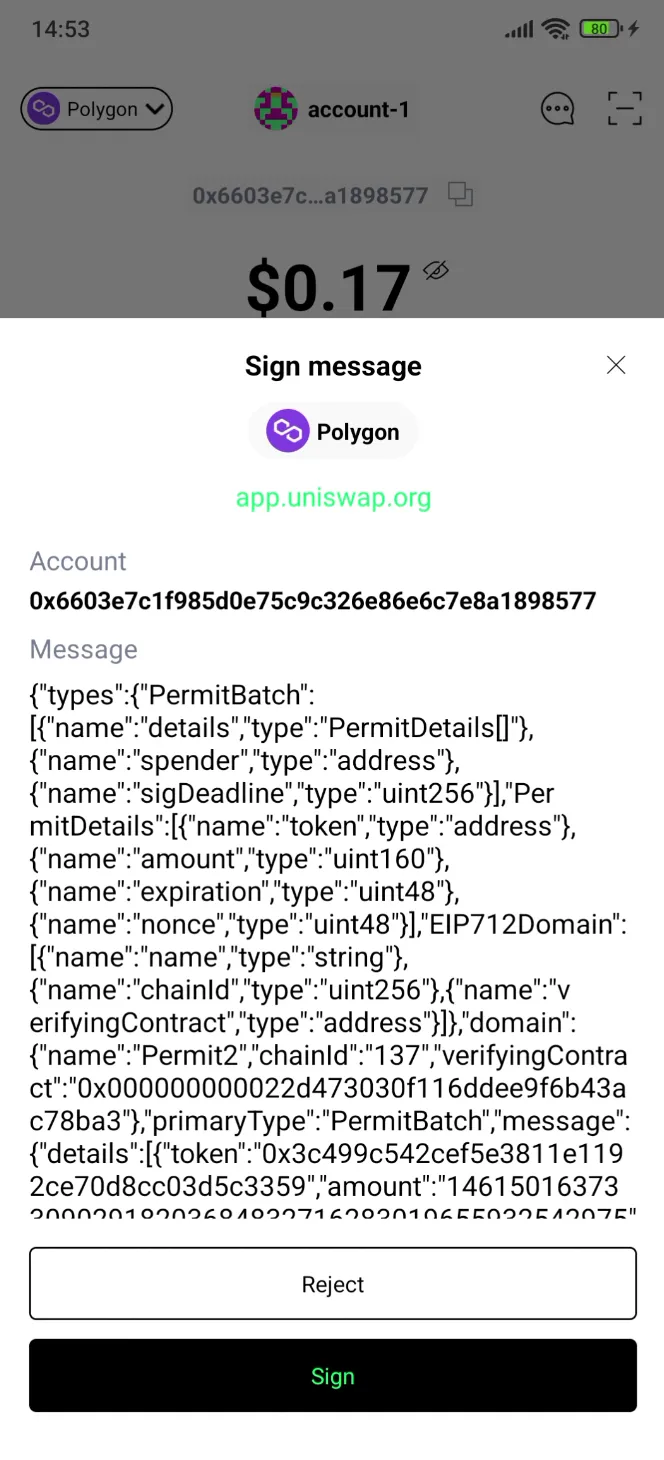
Task: Copy the shortened wallet address
Action: pyautogui.click(x=460, y=194)
